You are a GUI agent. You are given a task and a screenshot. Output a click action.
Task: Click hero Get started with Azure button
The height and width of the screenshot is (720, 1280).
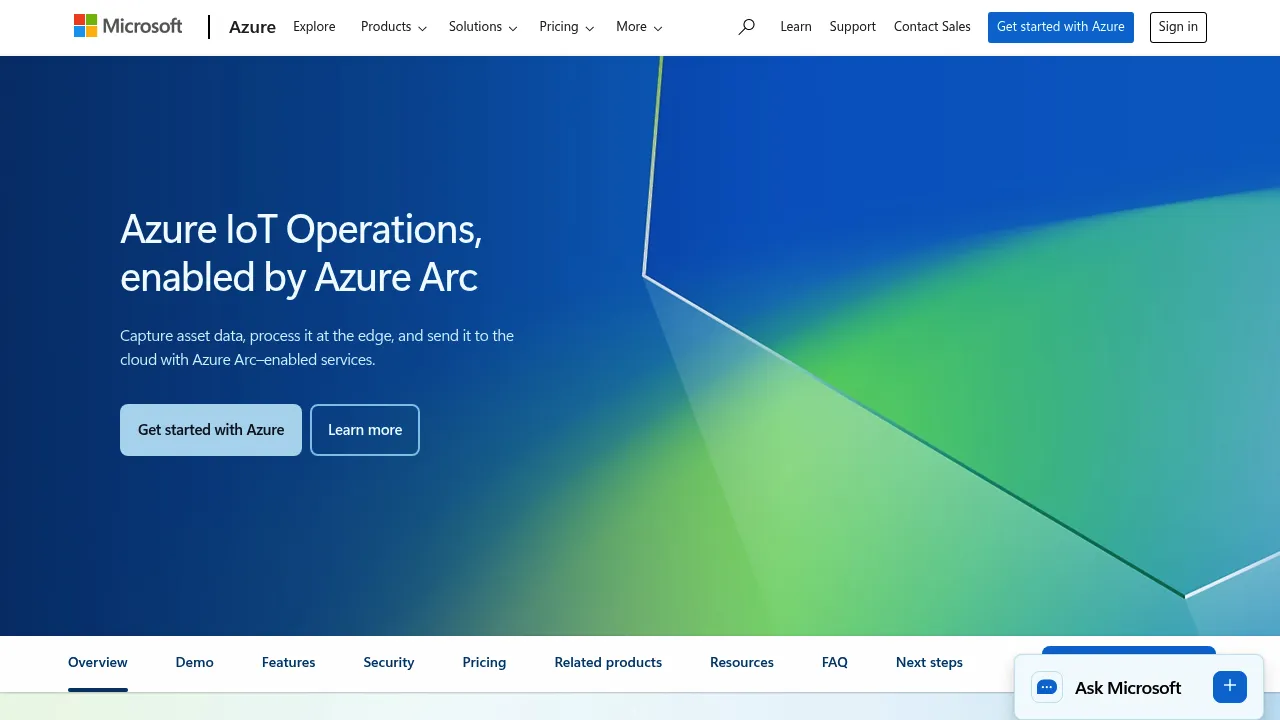211,430
